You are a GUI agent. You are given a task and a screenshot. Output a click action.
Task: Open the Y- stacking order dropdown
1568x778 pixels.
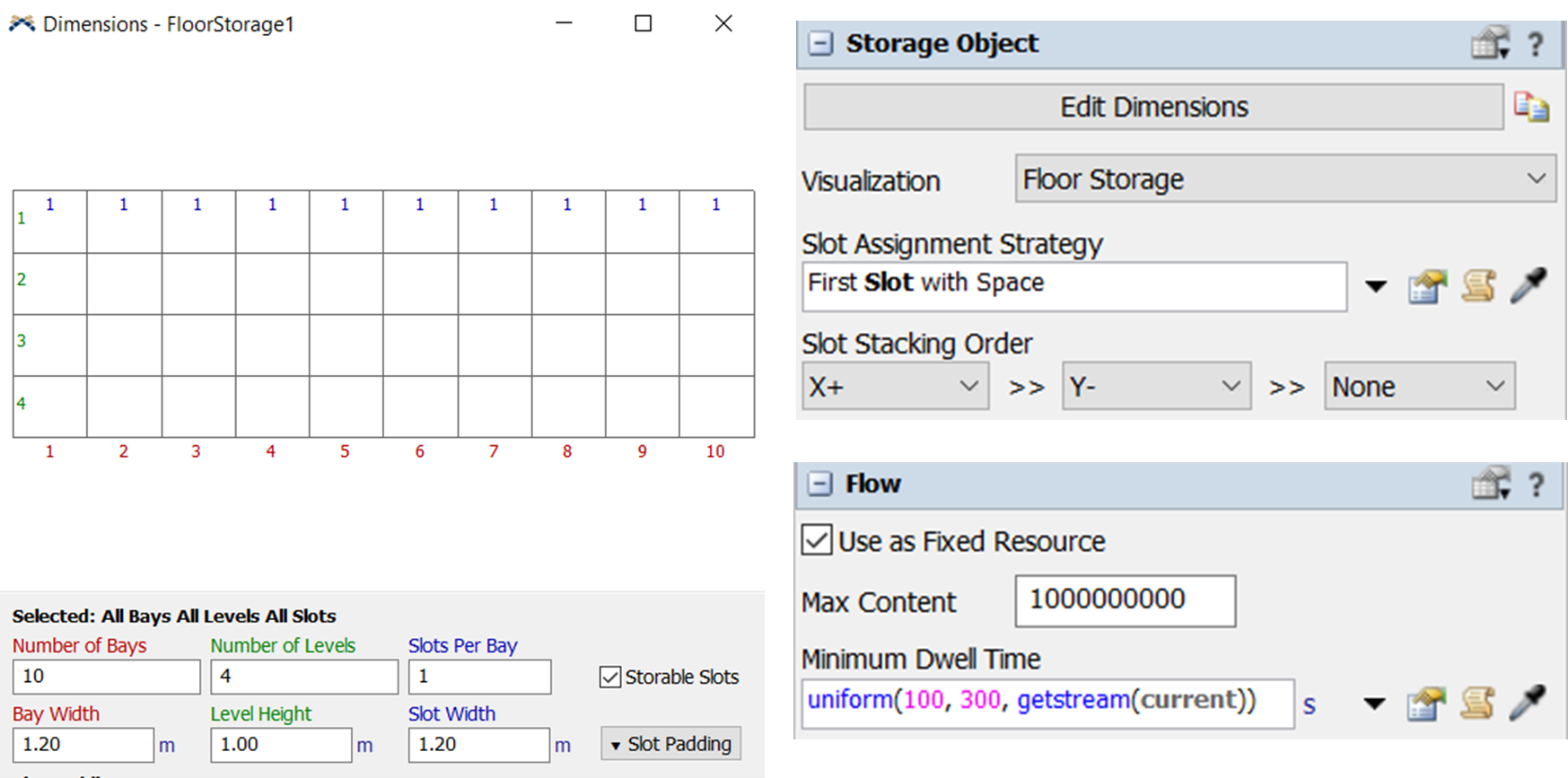[x=1156, y=387]
